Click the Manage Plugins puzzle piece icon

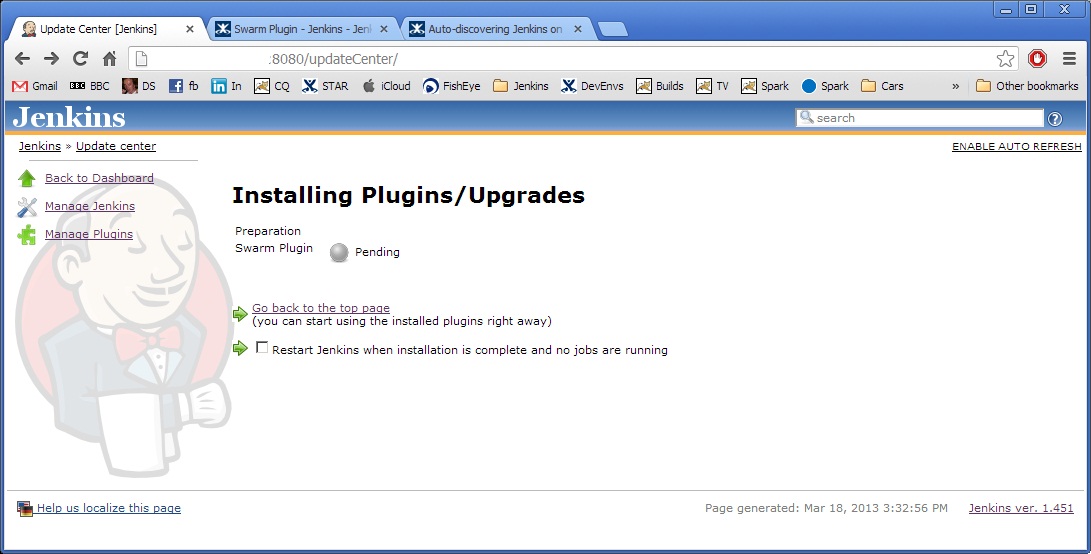pos(27,235)
